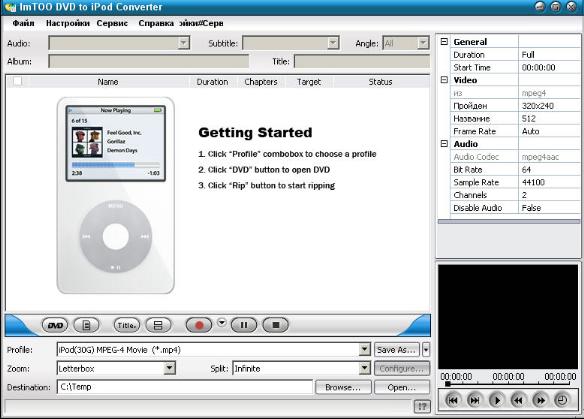The image size is (584, 419).
Task: Select the Start Time value 00:00:00
Action: click(x=549, y=67)
